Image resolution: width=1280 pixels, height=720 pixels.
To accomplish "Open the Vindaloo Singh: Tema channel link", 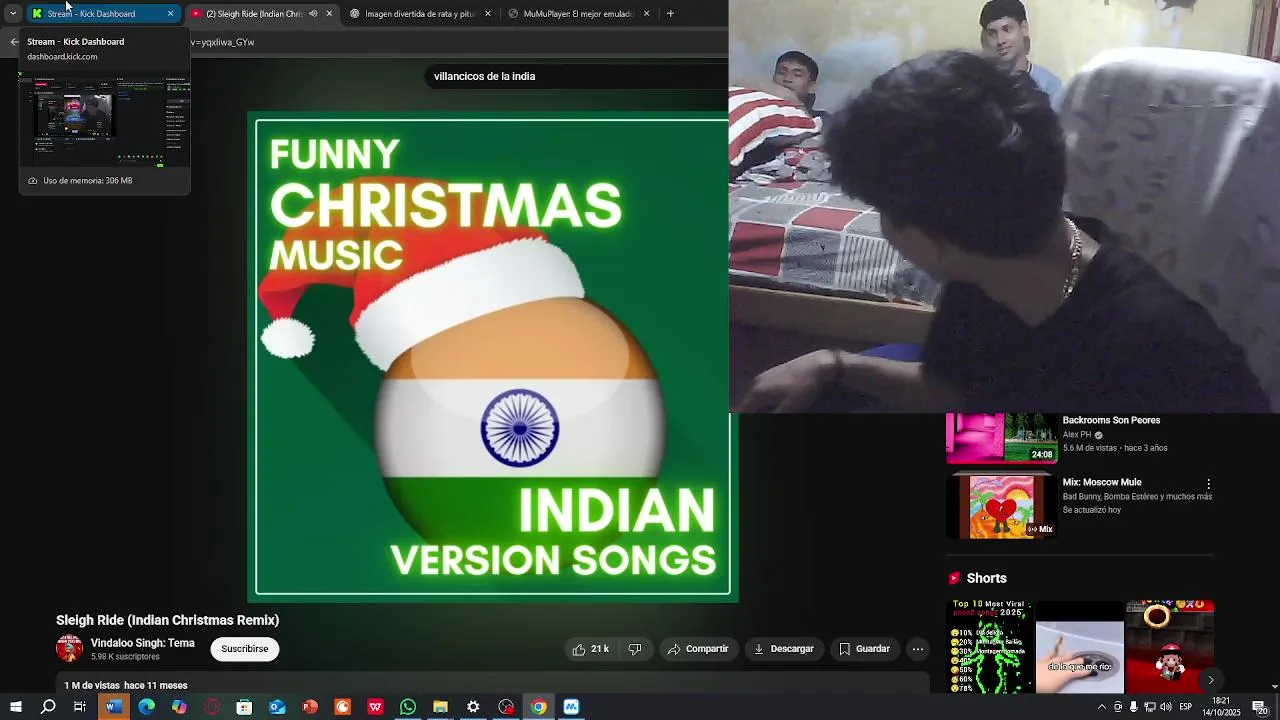I will pos(142,643).
